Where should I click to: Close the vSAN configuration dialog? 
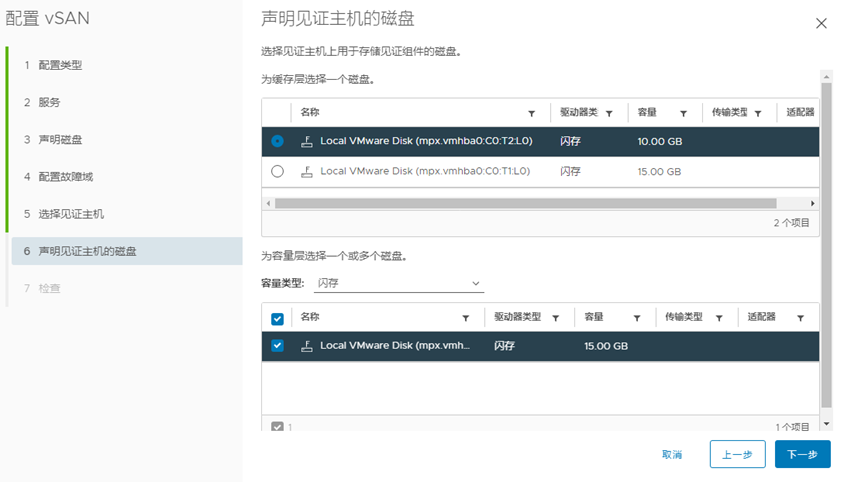coord(821,23)
